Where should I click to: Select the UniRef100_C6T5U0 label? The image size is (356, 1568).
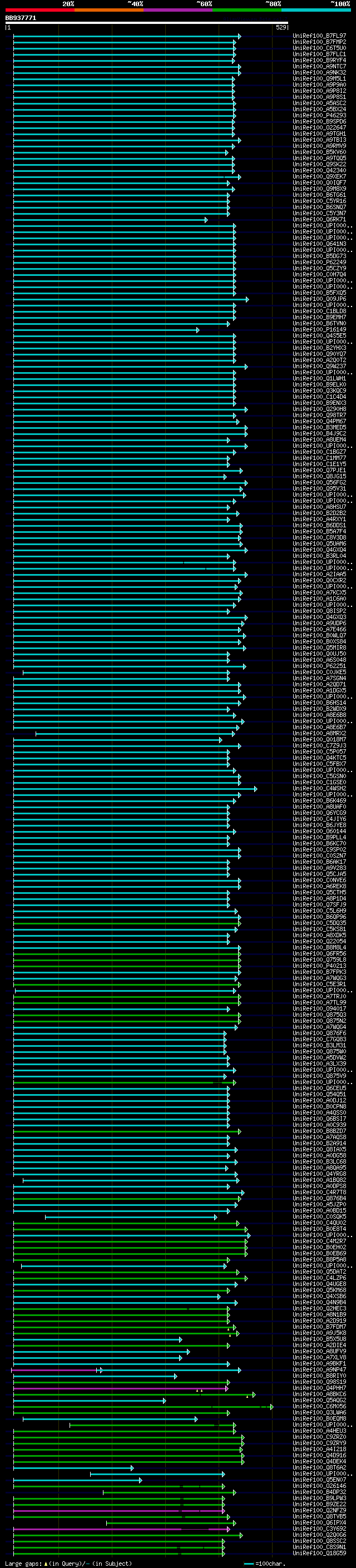(319, 48)
